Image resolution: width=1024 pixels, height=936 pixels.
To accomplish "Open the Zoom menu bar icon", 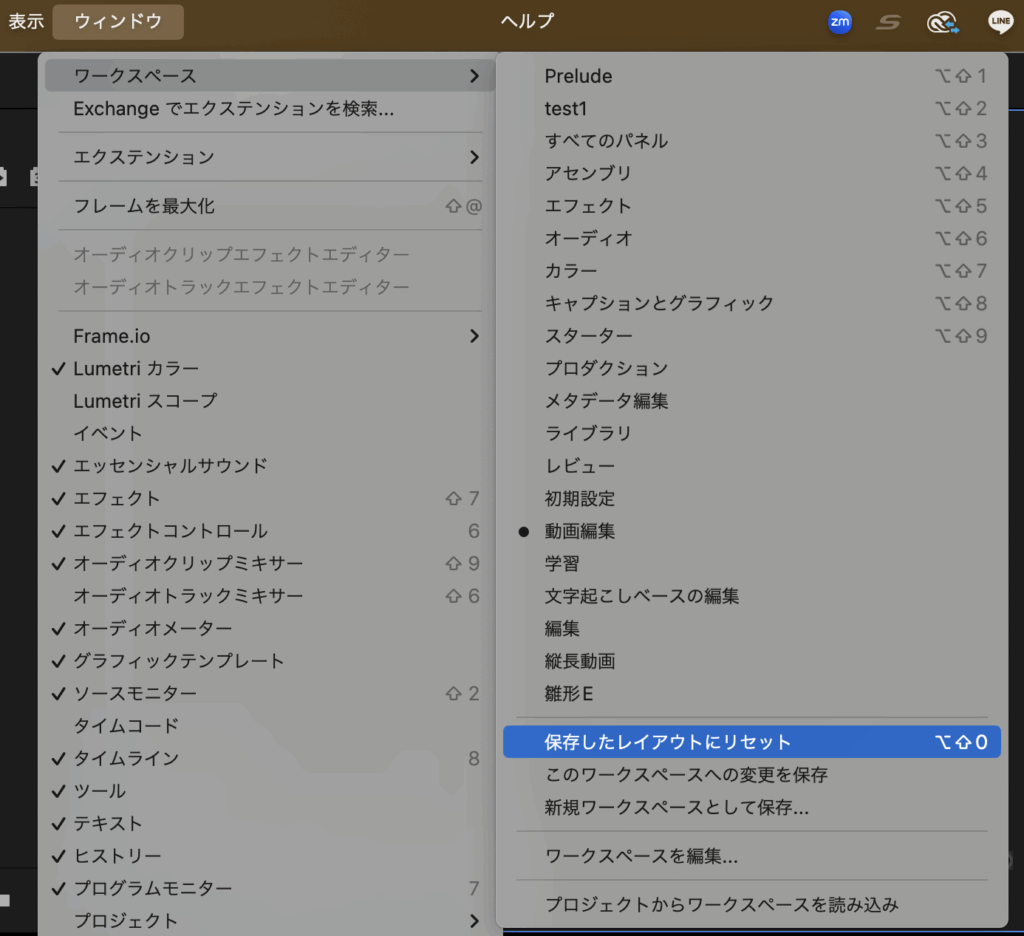I will [839, 22].
